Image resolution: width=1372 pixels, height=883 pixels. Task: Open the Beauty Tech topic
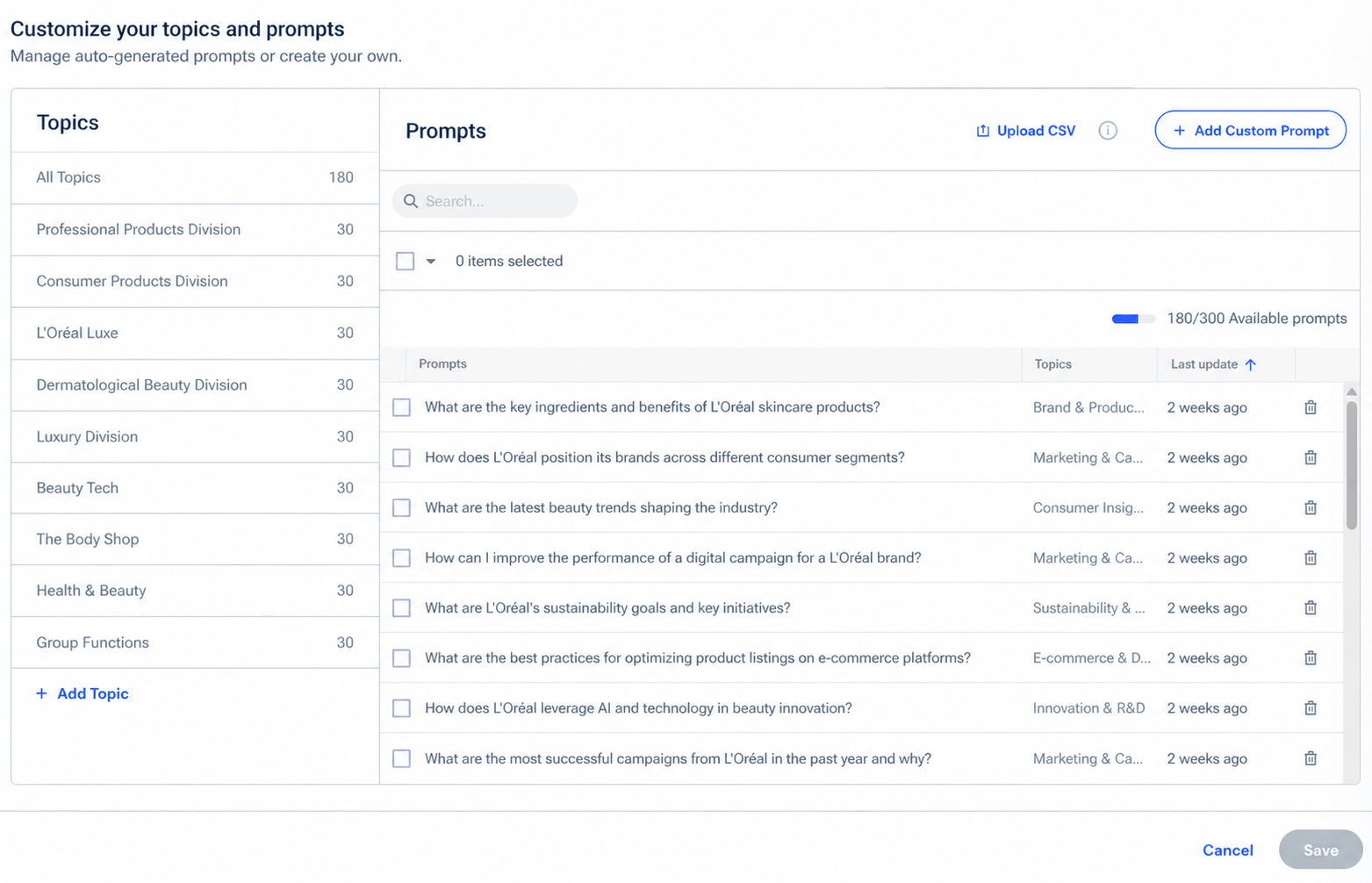click(195, 488)
